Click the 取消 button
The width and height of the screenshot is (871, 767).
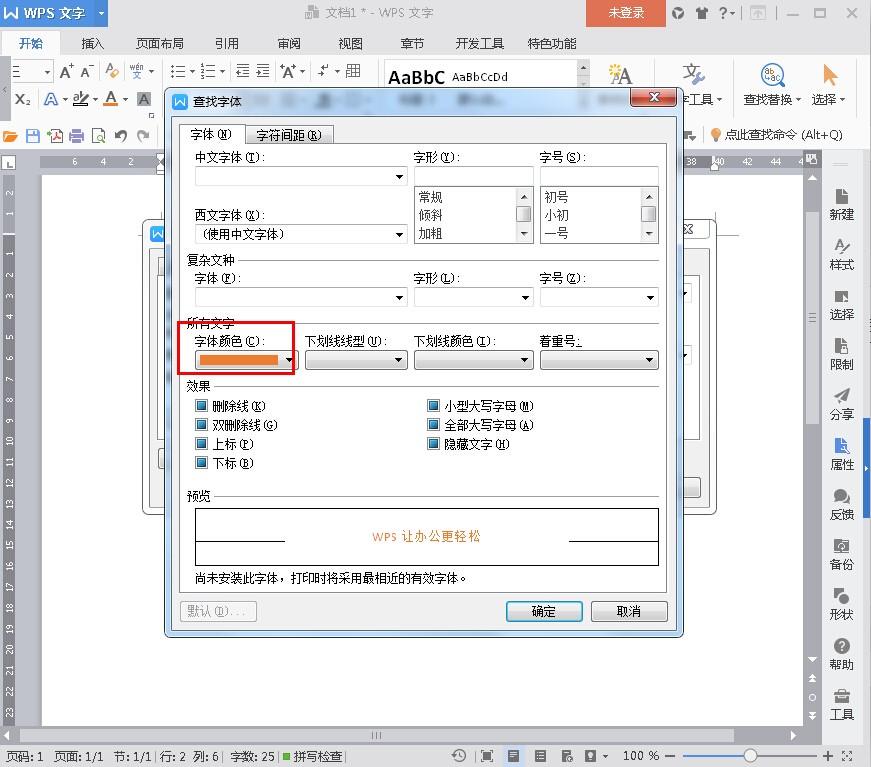[629, 611]
